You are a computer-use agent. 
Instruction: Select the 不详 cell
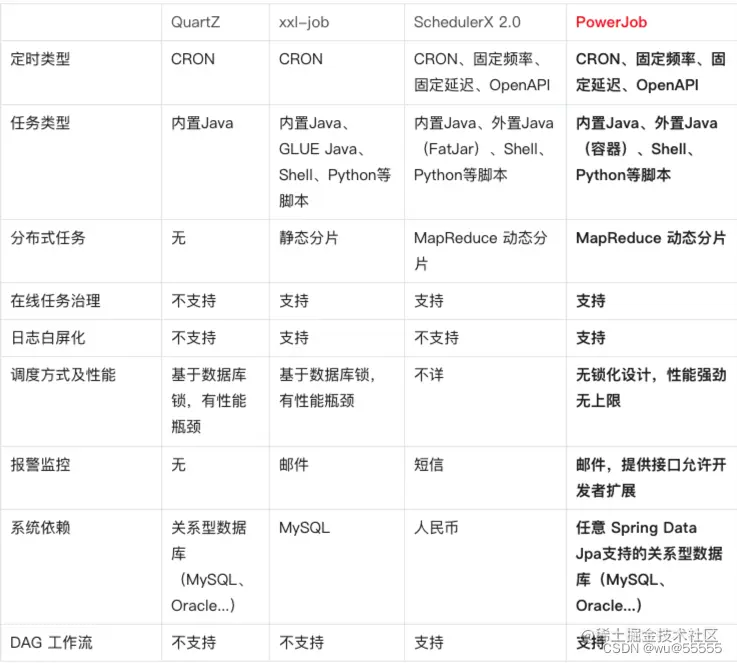tap(429, 374)
